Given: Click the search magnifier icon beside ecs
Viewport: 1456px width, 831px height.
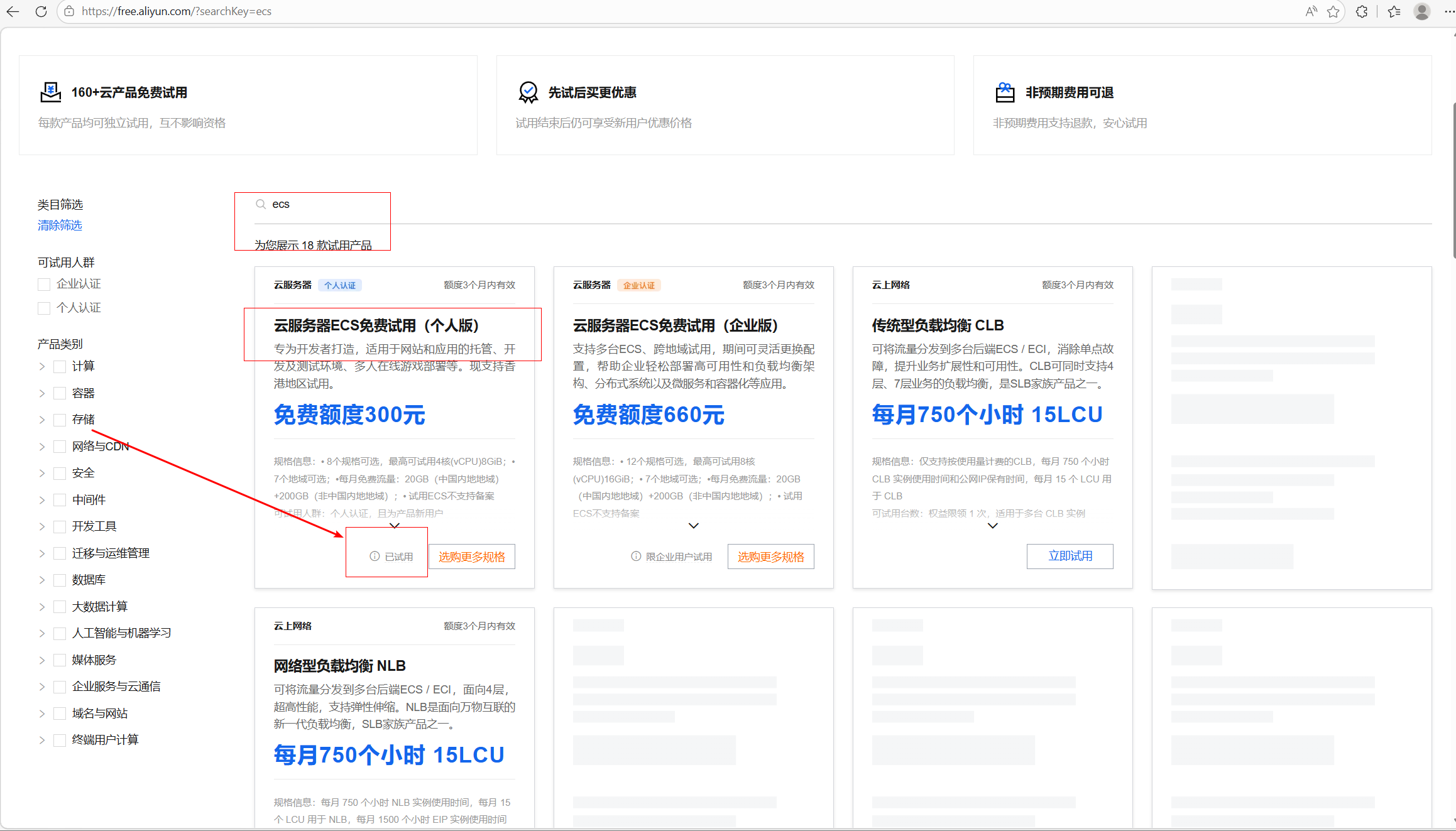Looking at the screenshot, I should [x=261, y=204].
